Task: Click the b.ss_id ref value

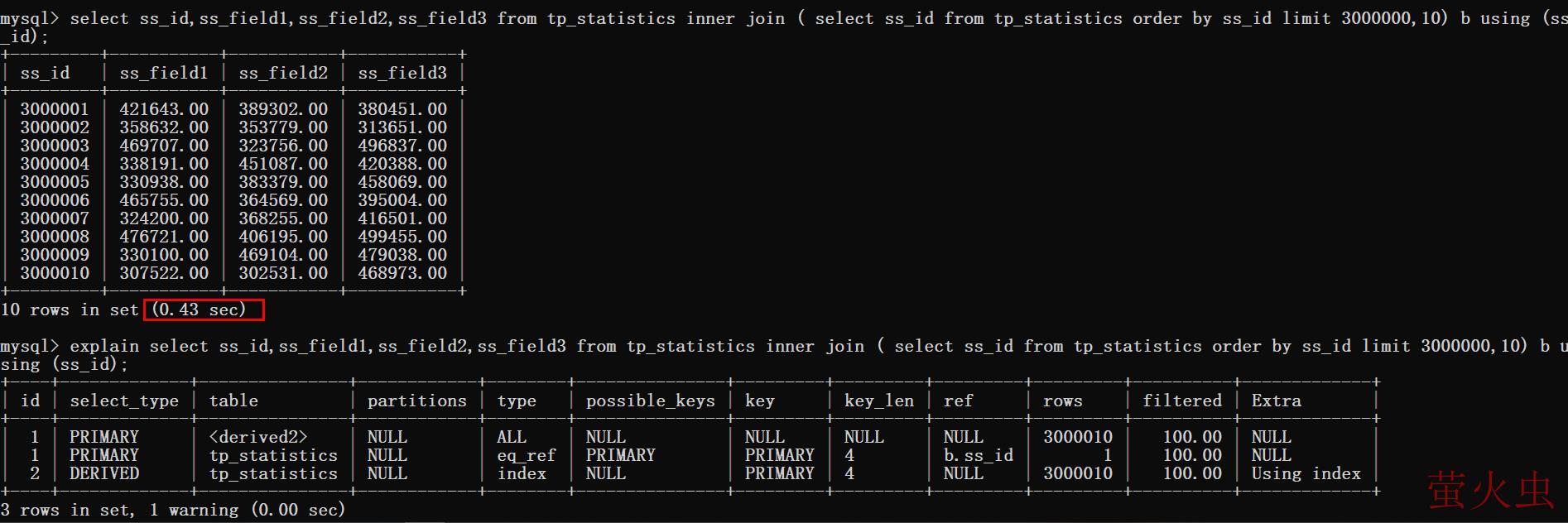Action: pos(978,456)
